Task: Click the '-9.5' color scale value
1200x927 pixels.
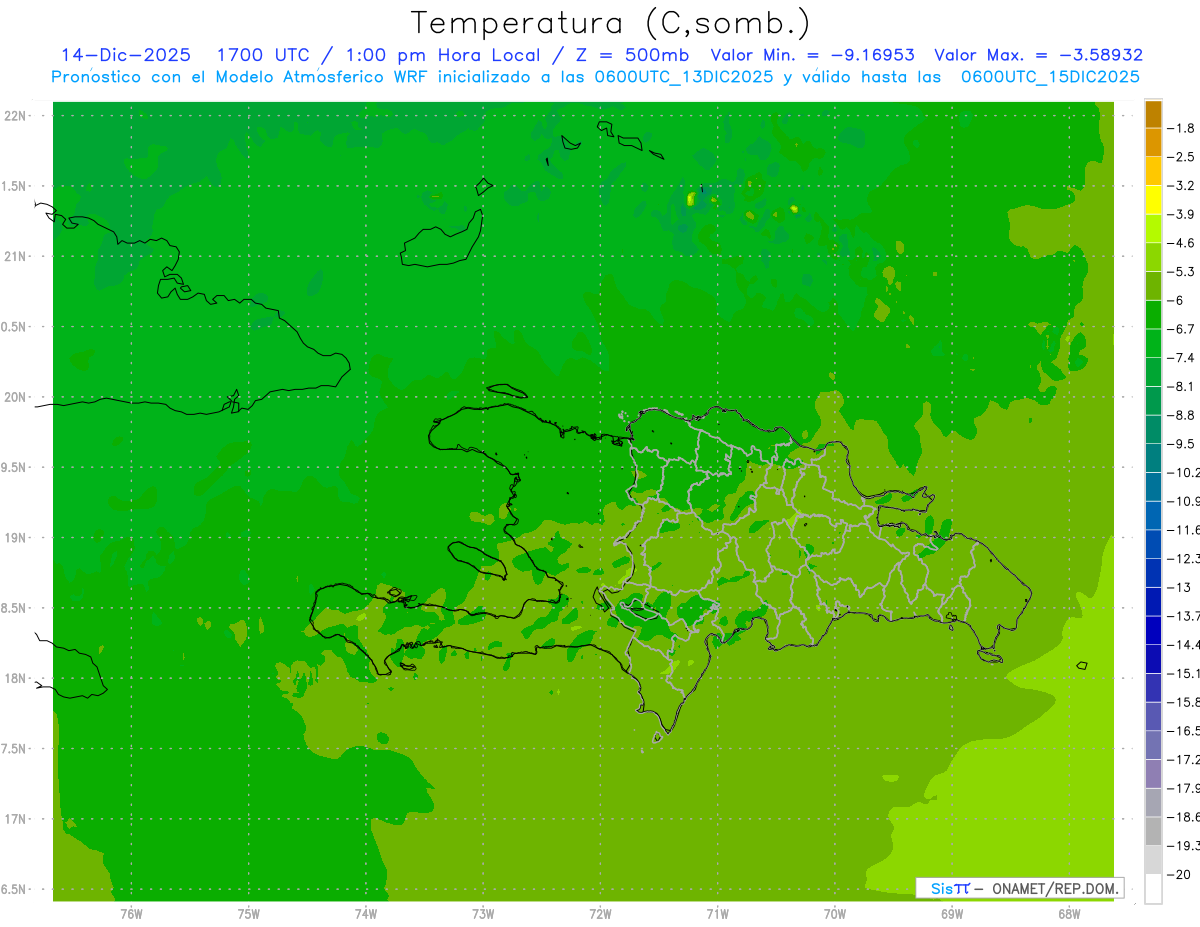Action: click(1182, 444)
